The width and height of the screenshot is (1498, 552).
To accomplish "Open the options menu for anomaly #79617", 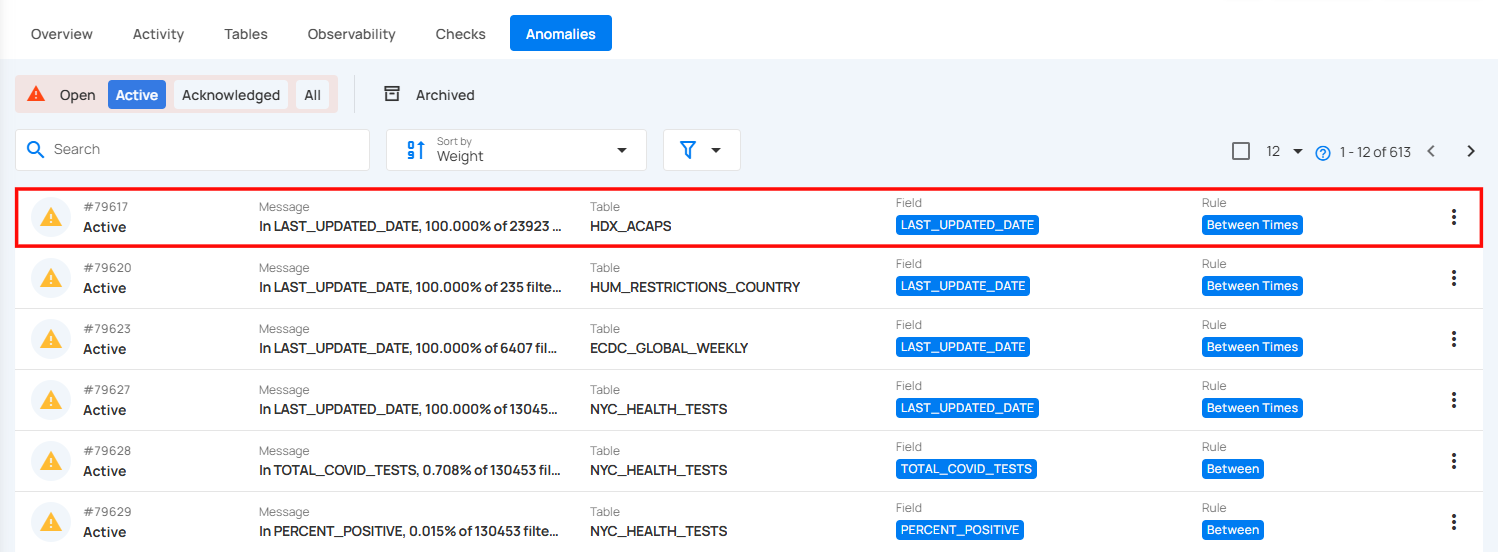I will tap(1454, 217).
